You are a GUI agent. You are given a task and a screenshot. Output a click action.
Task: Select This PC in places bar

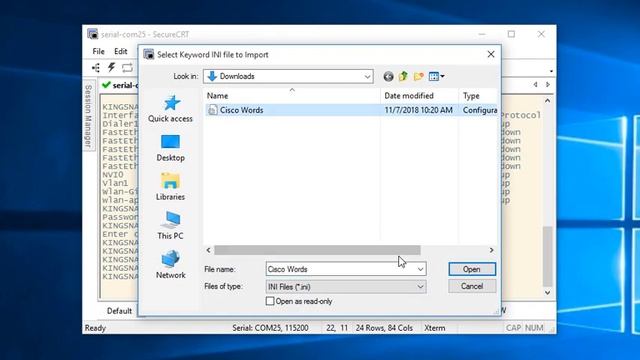click(x=170, y=226)
